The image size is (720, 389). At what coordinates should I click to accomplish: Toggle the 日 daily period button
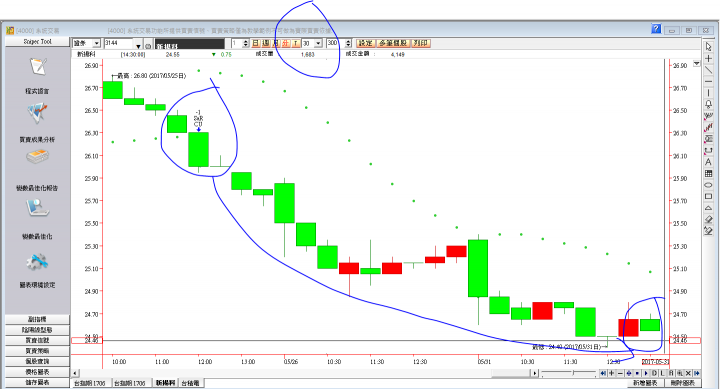[256, 43]
